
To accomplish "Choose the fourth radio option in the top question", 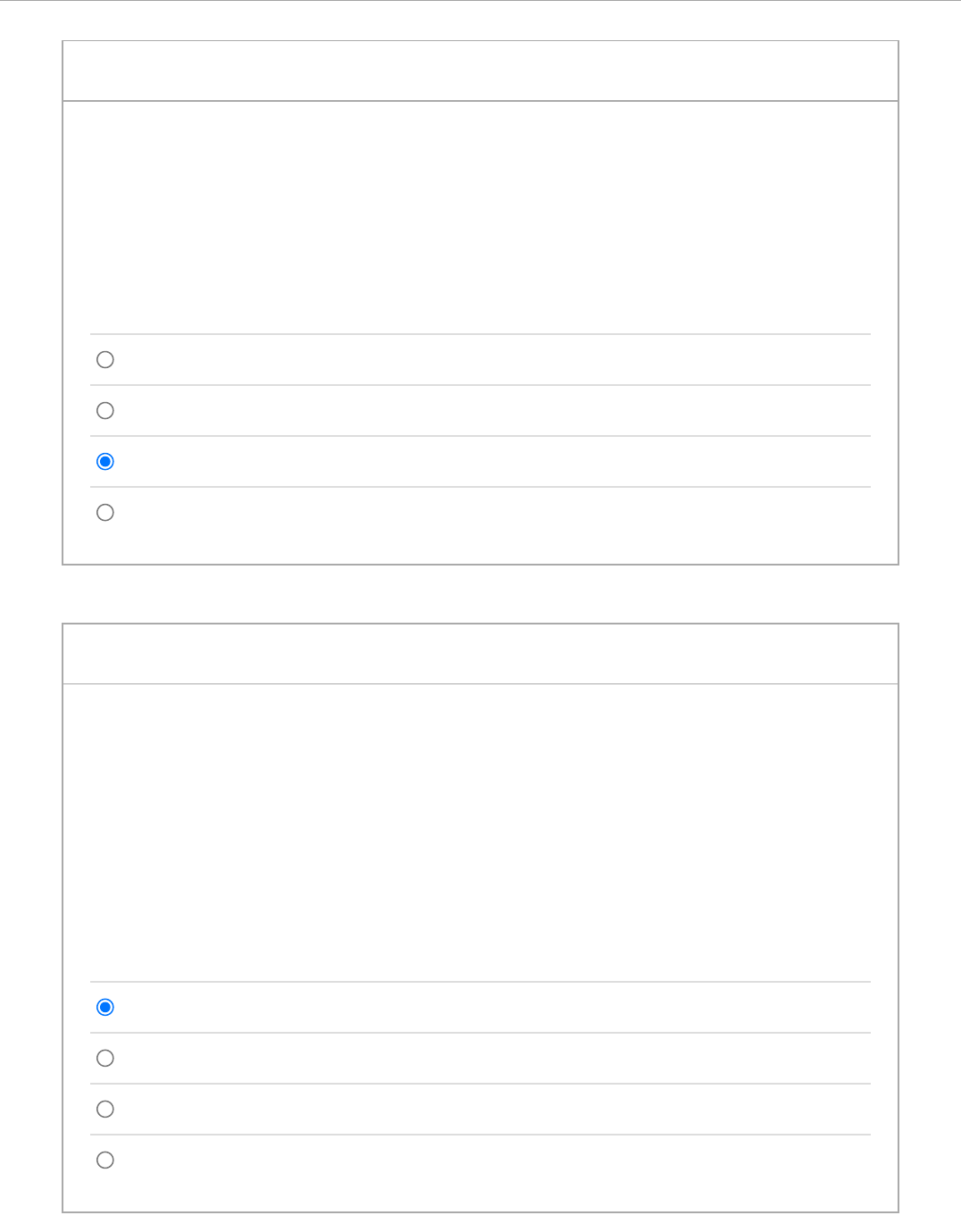I will [x=105, y=513].
